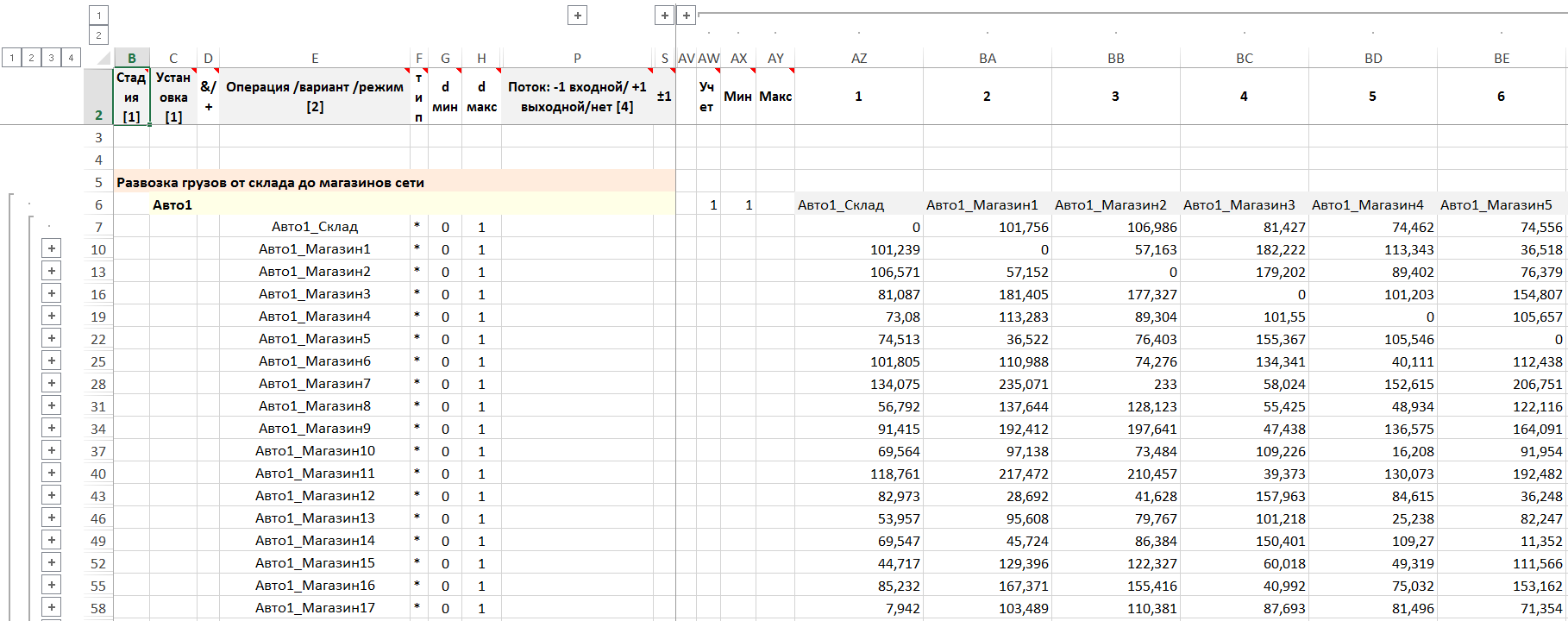Click row outline level 1 button
1568x621 pixels.
(11, 58)
